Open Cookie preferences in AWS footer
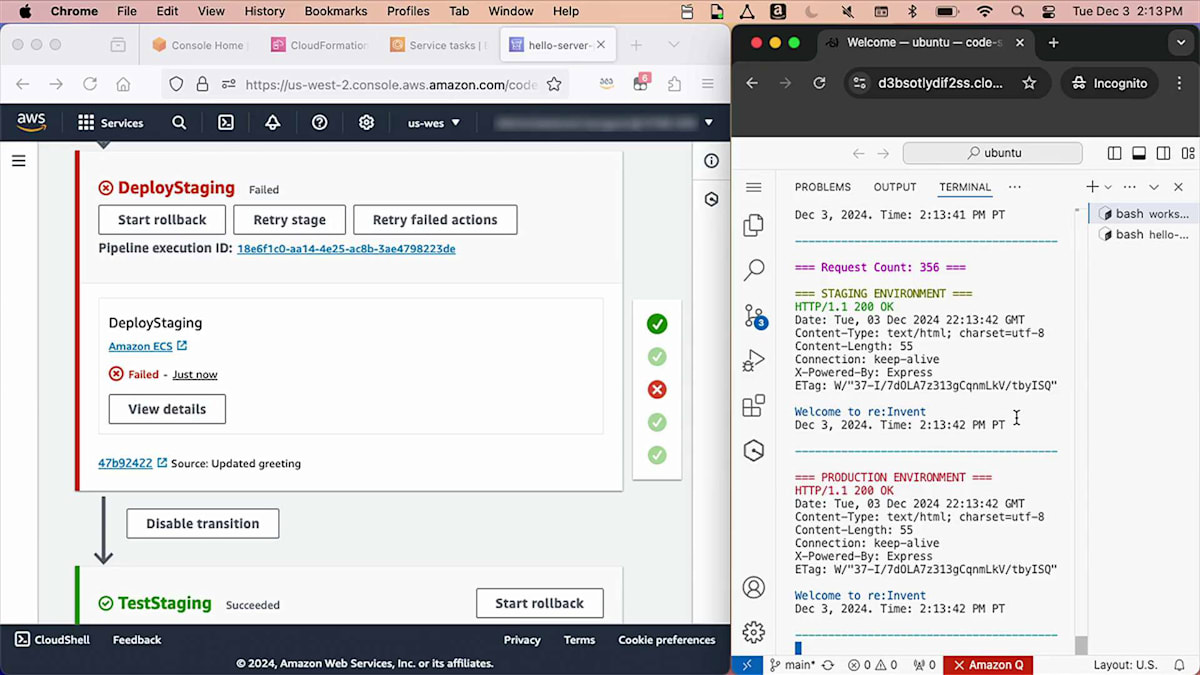Image resolution: width=1200 pixels, height=675 pixels. click(666, 640)
